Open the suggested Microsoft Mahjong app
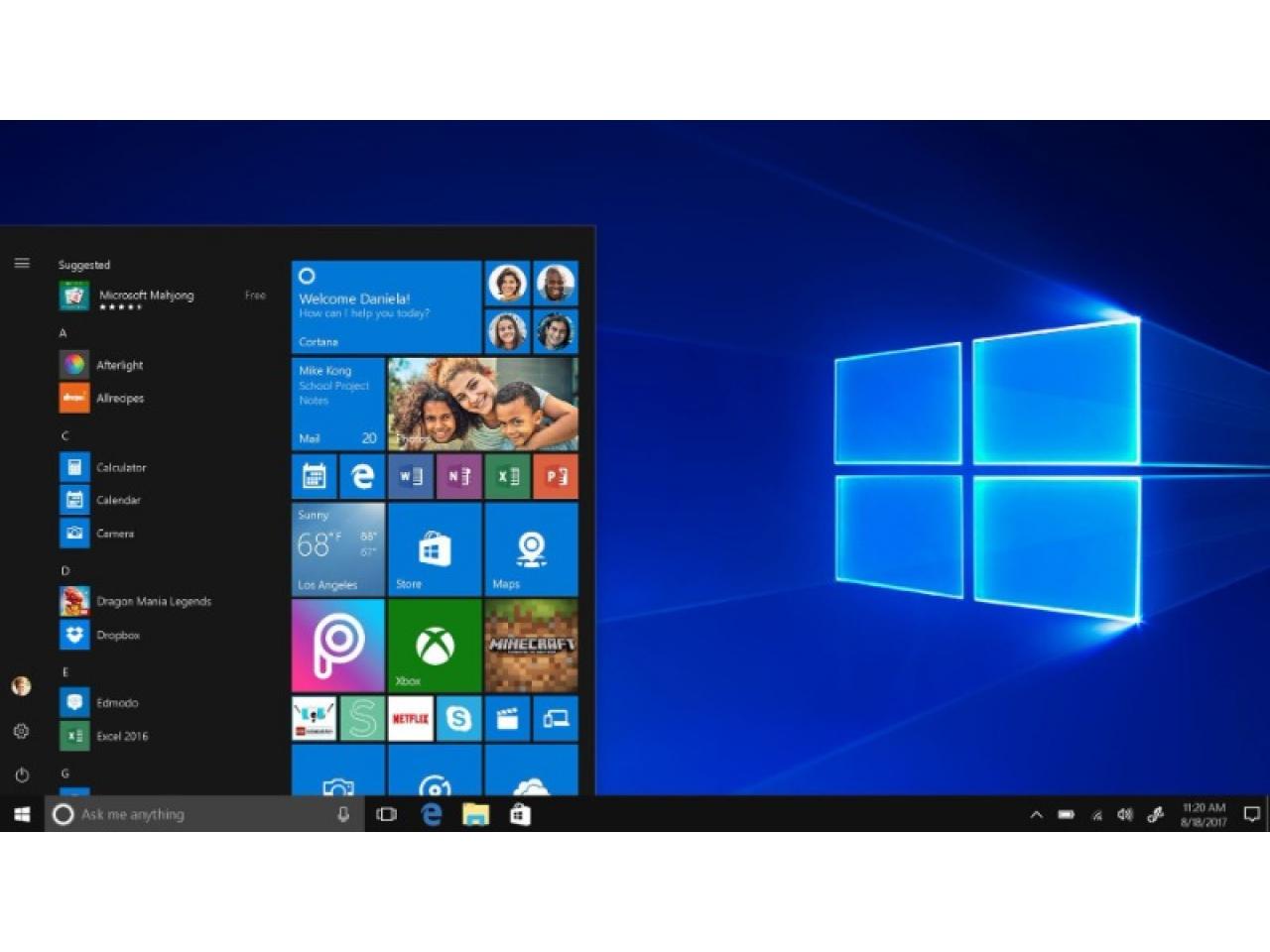This screenshot has width=1270, height=952. 164,296
